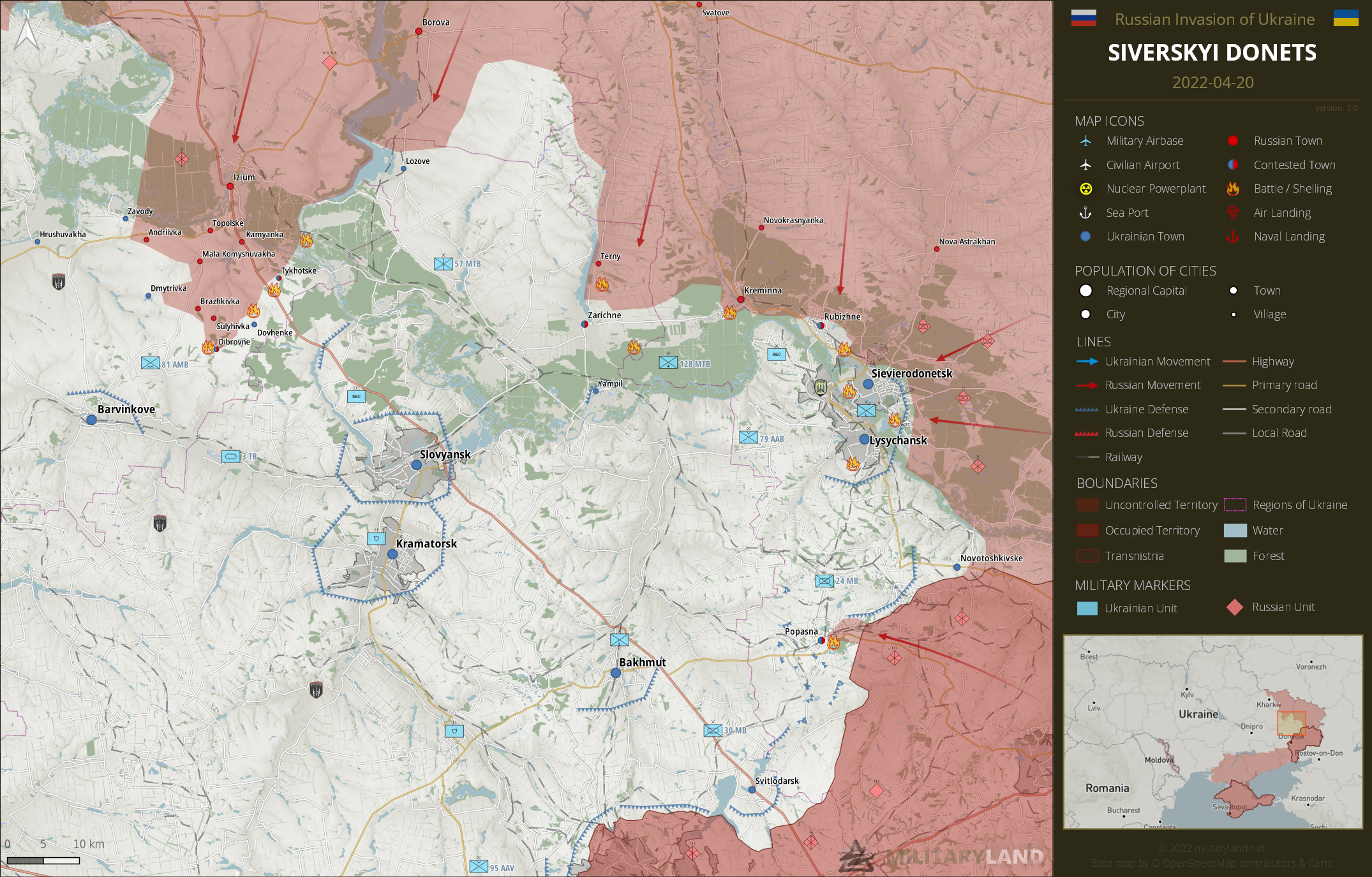Click the Novotoshkivske town label
This screenshot has height=877, width=1372.
[x=991, y=558]
